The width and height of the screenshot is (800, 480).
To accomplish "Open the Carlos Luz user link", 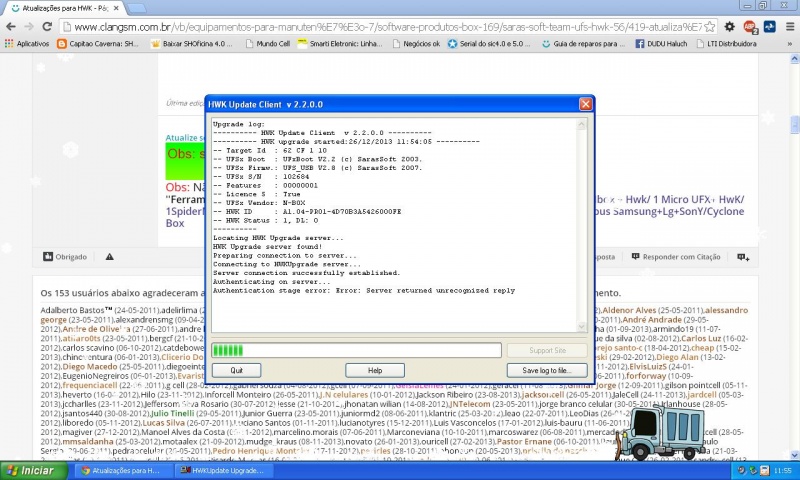I will [701, 339].
